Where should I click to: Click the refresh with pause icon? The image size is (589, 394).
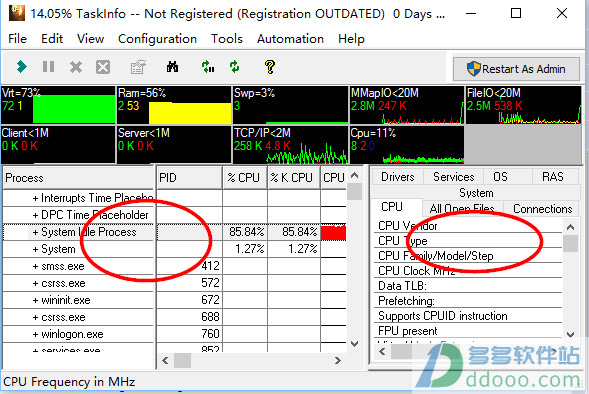coord(208,67)
